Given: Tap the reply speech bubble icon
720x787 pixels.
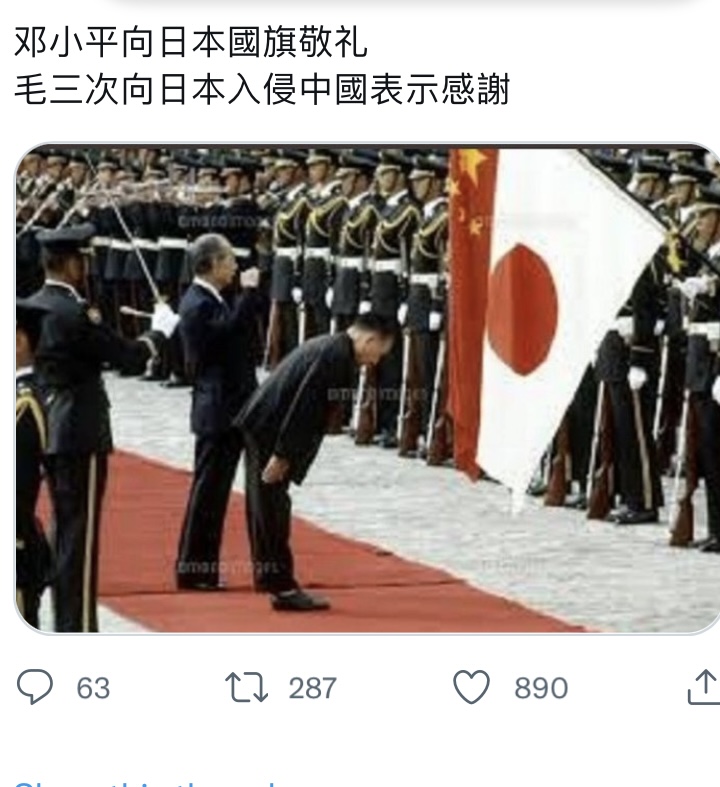Looking at the screenshot, I should 35,687.
